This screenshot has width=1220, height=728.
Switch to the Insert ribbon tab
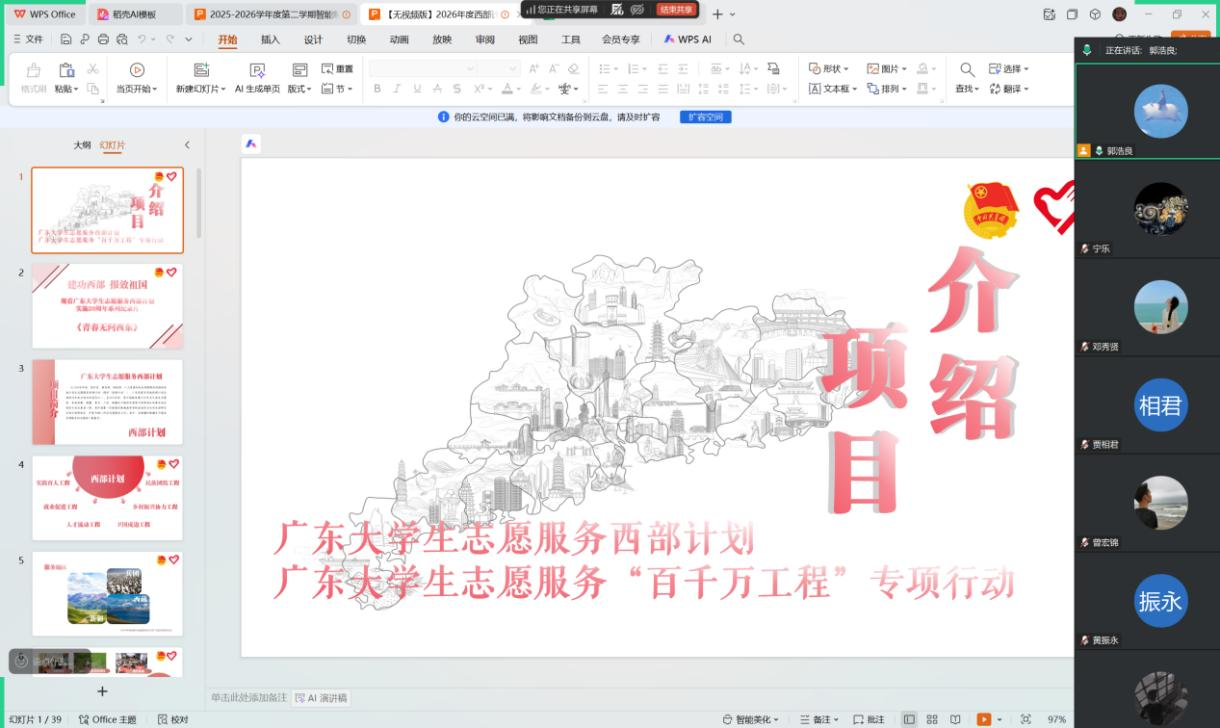point(270,39)
